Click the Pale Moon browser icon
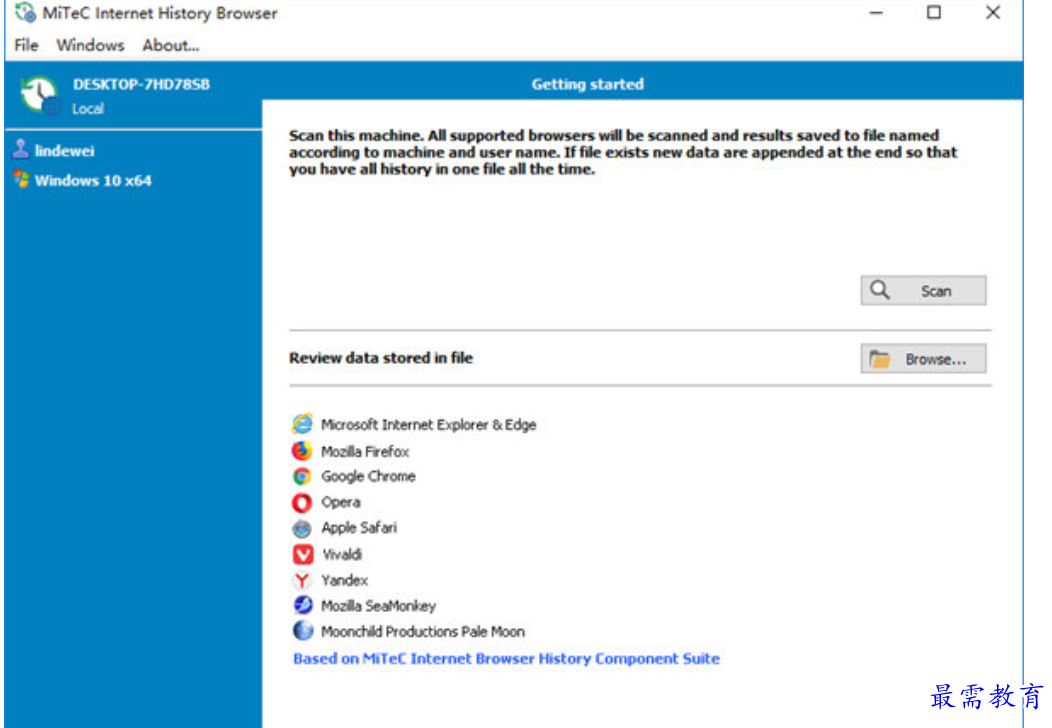Screen dimensions: 1052x728 303,631
